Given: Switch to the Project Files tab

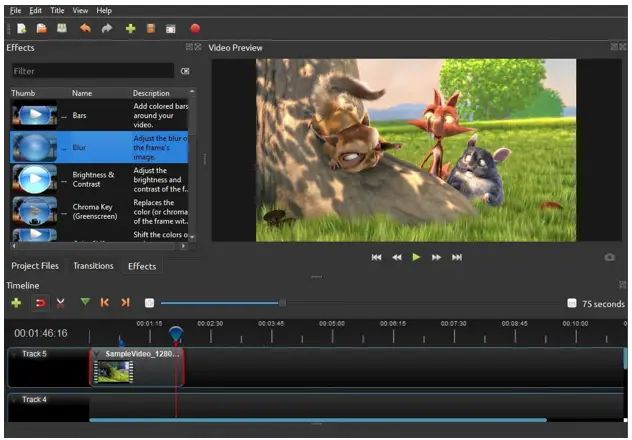Looking at the screenshot, I should click(x=35, y=266).
